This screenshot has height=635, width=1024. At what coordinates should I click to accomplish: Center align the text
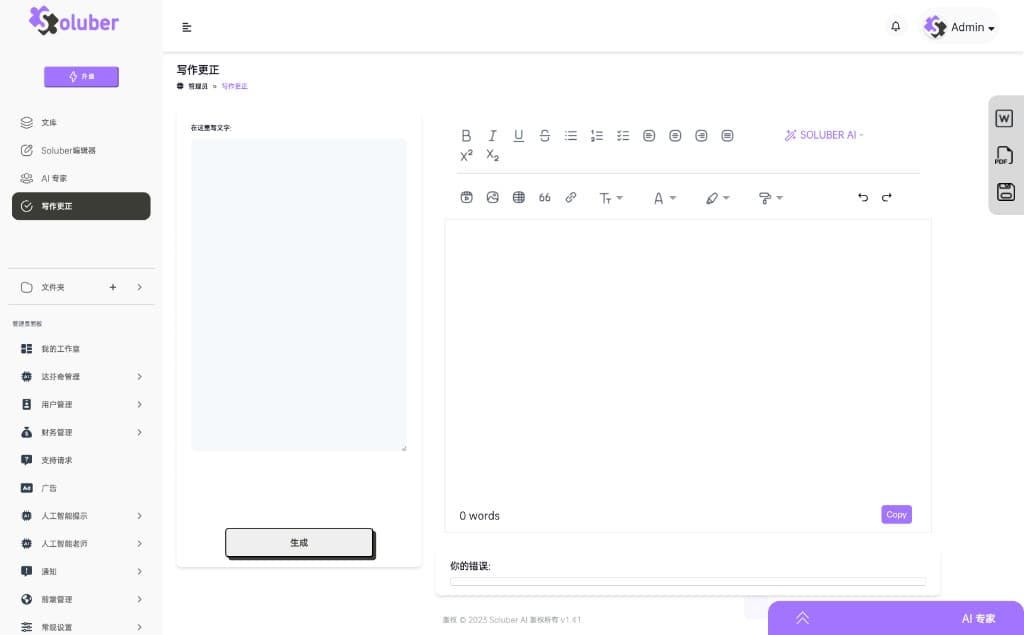(x=675, y=135)
